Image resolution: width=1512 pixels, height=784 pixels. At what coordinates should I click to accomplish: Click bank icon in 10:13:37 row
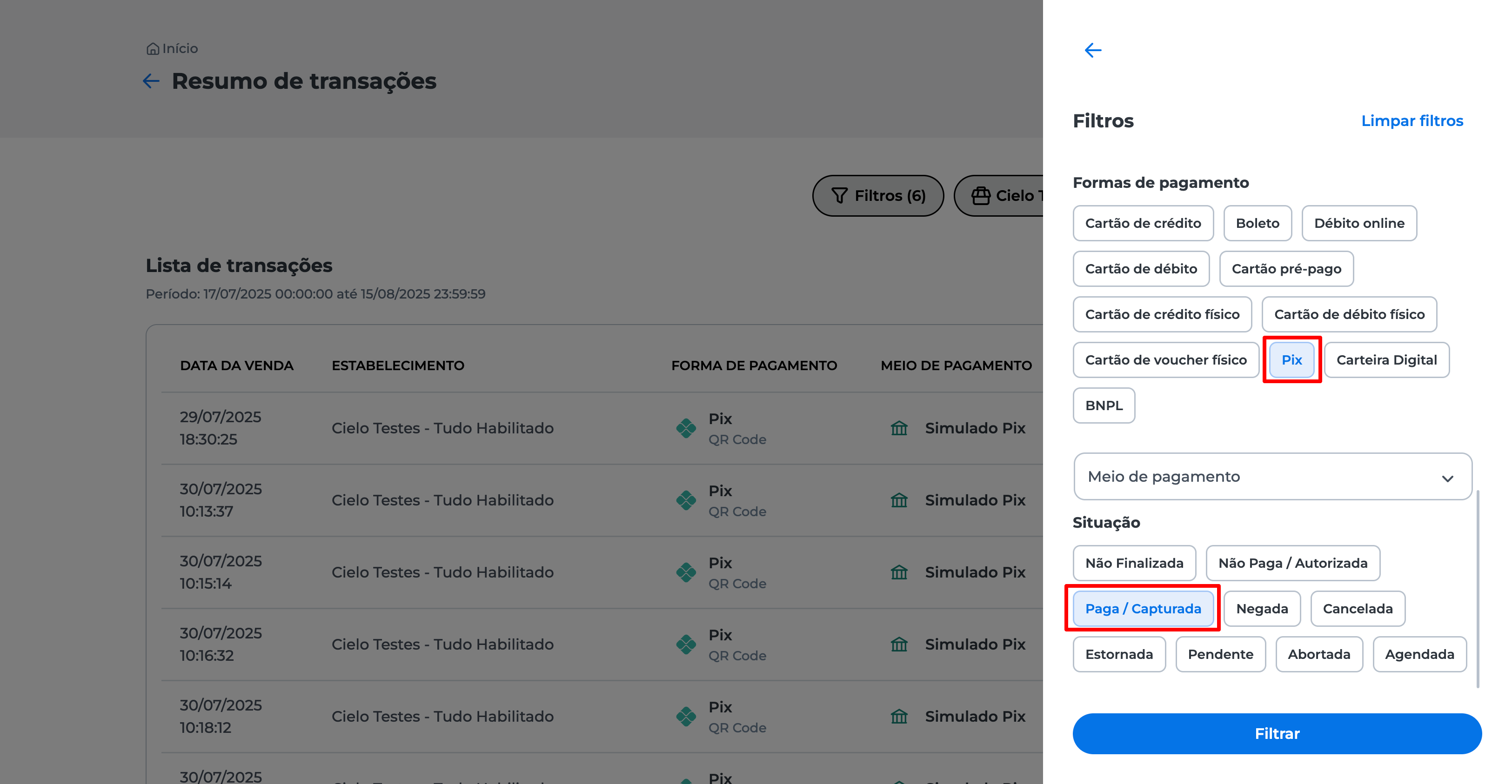(x=899, y=500)
